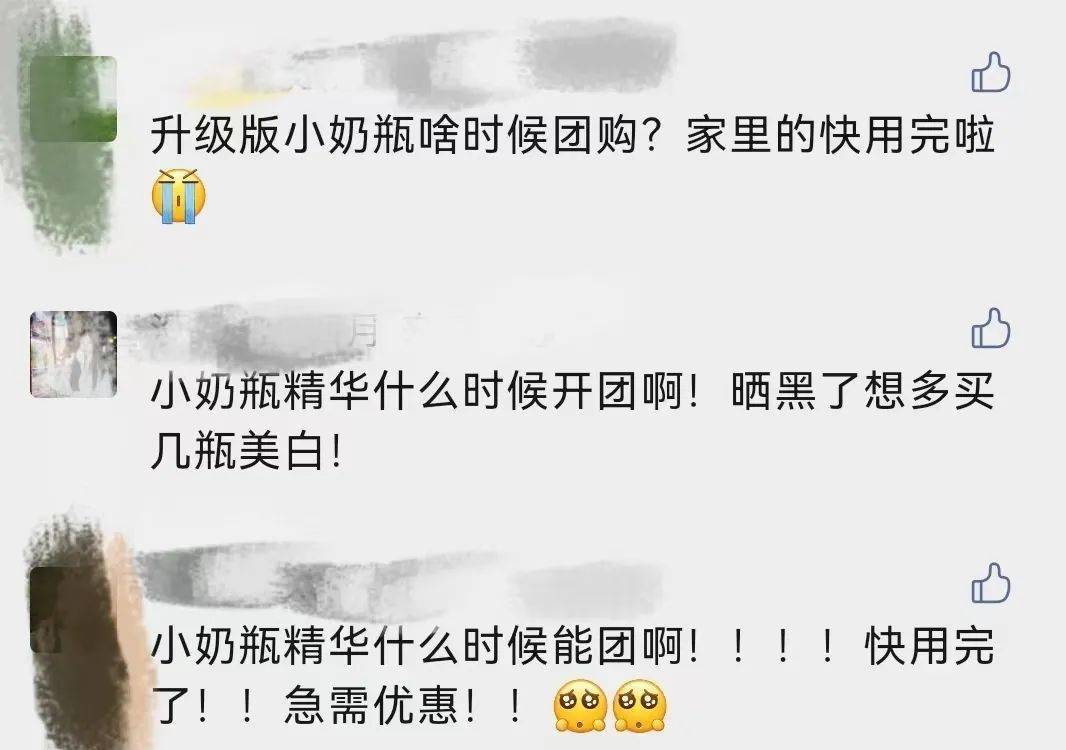Like the comment asking 升级版小奶瓶啥时候团购
The width and height of the screenshot is (1066, 750).
[x=991, y=72]
